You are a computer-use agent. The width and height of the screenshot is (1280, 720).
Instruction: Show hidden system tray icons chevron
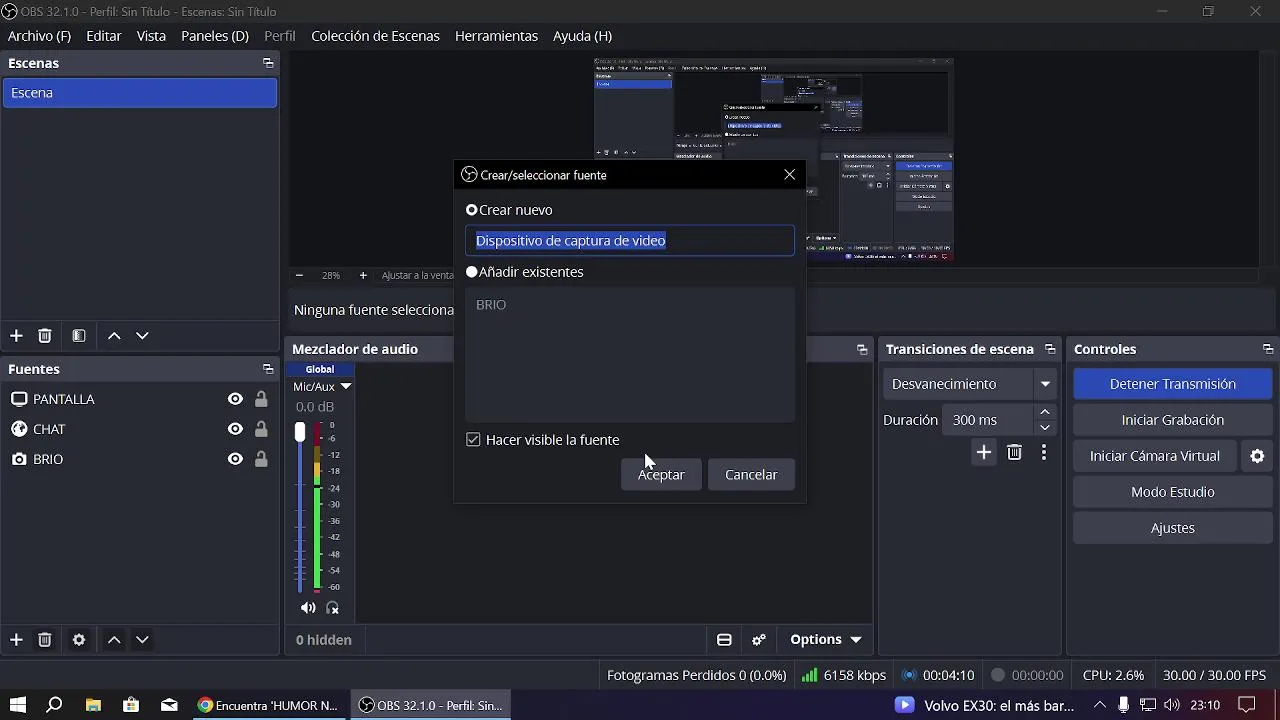1100,705
